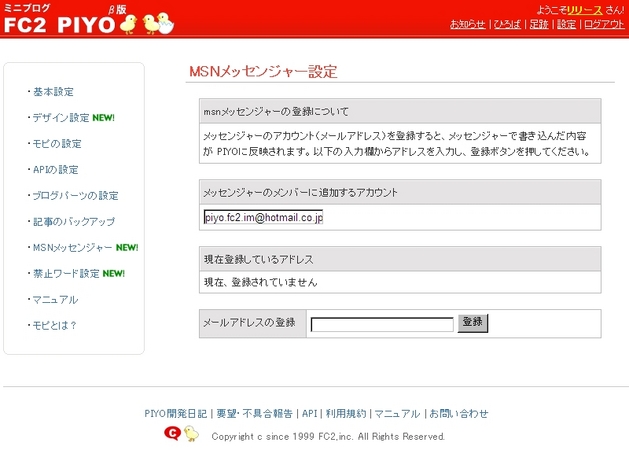The height and width of the screenshot is (450, 629).
Task: Click the リリース username link
Action: pos(584,9)
